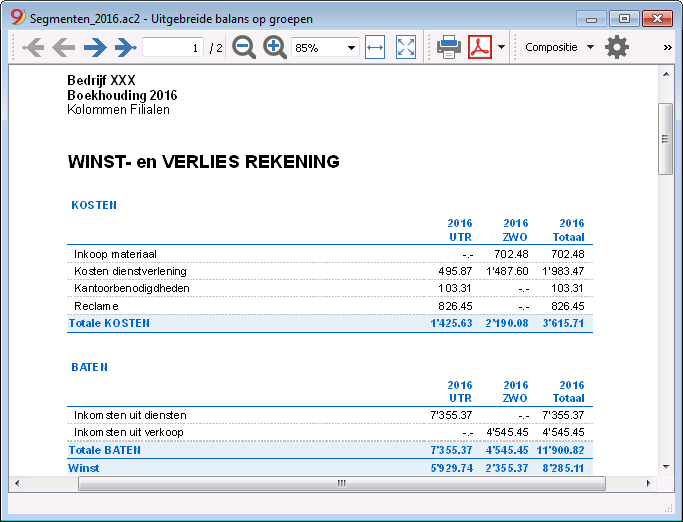Click the application logo in title bar
Viewport: 683px width, 522px height.
point(18,17)
